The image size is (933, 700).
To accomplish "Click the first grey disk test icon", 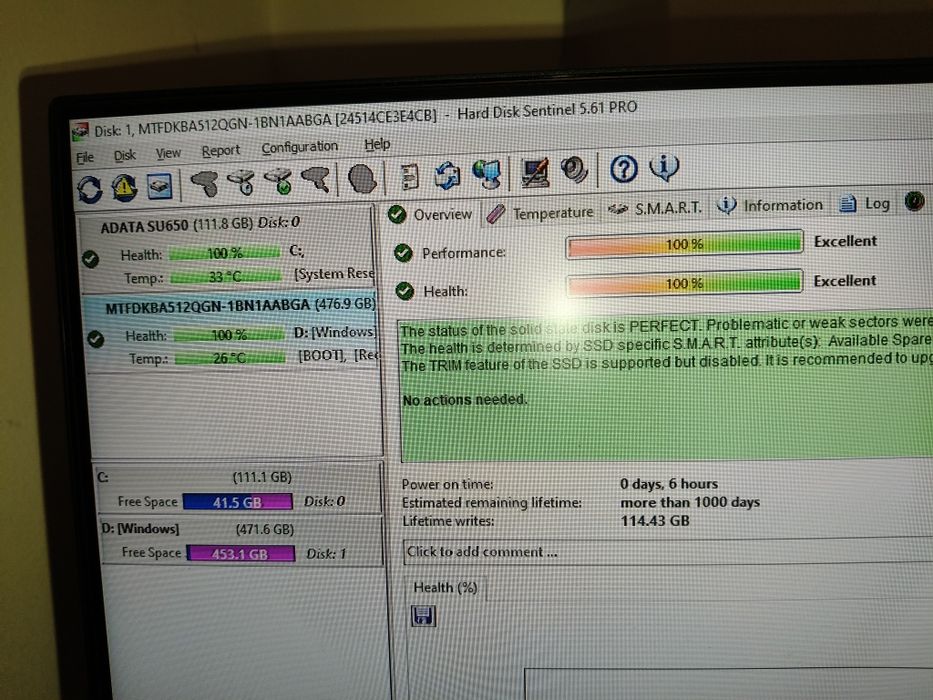I will [x=204, y=183].
